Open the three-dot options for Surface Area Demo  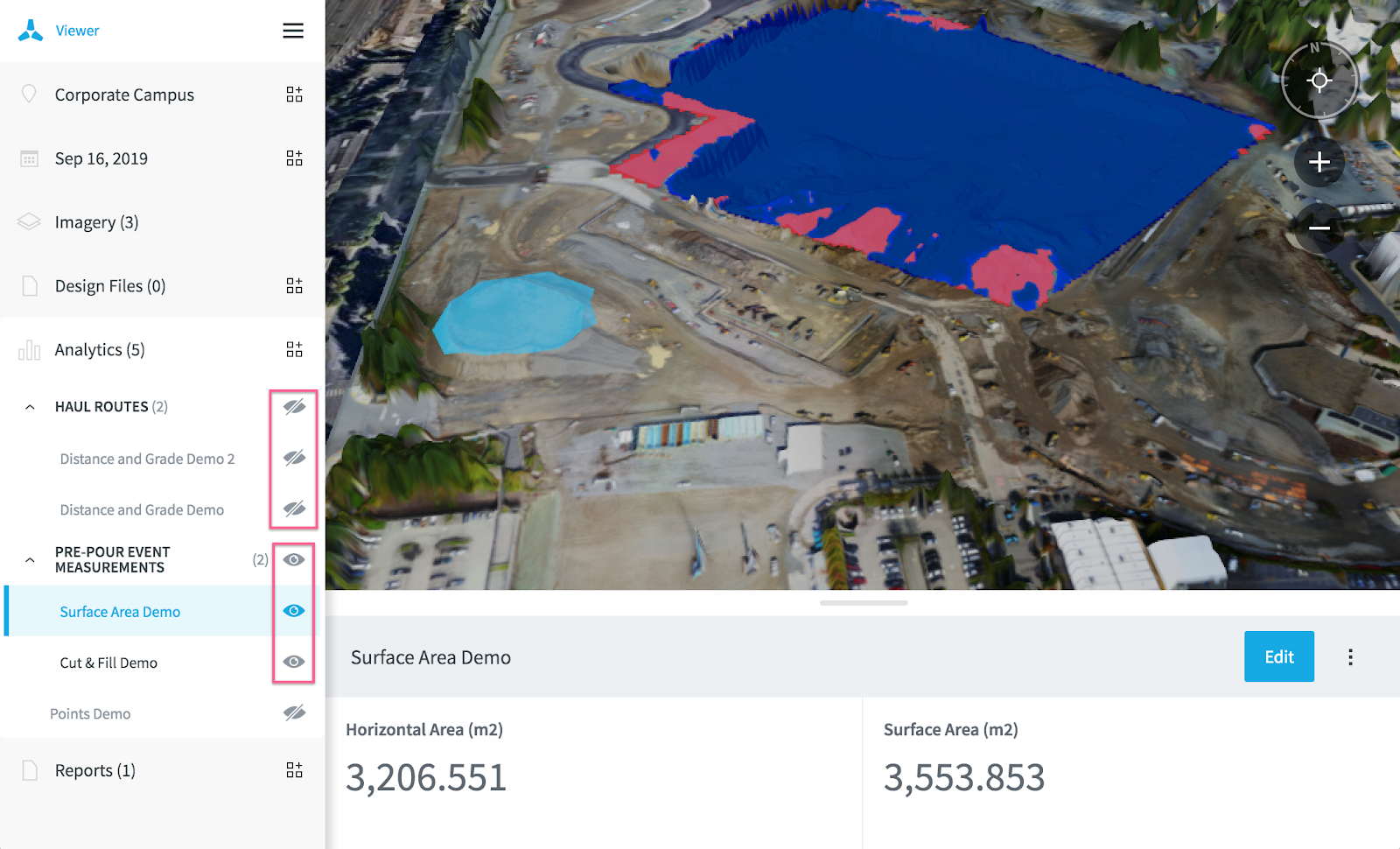1350,657
